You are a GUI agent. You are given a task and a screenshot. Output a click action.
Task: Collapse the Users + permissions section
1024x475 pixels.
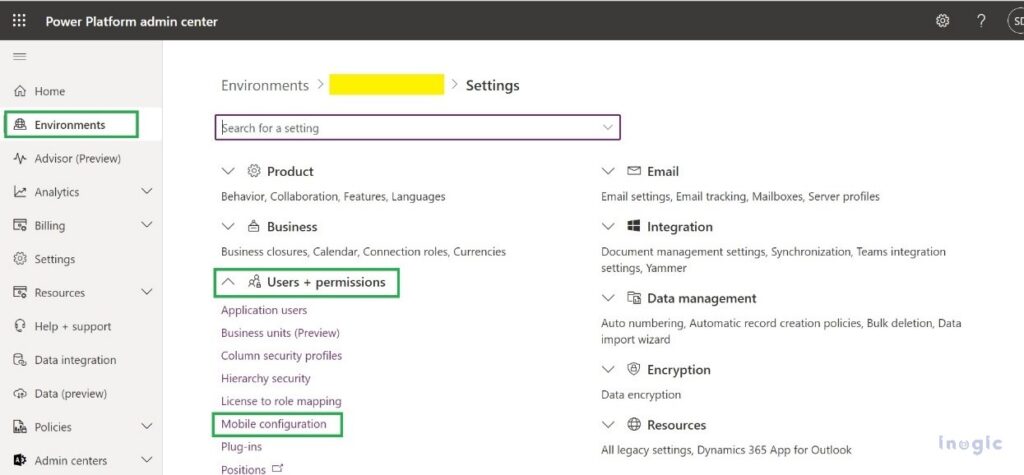(228, 283)
